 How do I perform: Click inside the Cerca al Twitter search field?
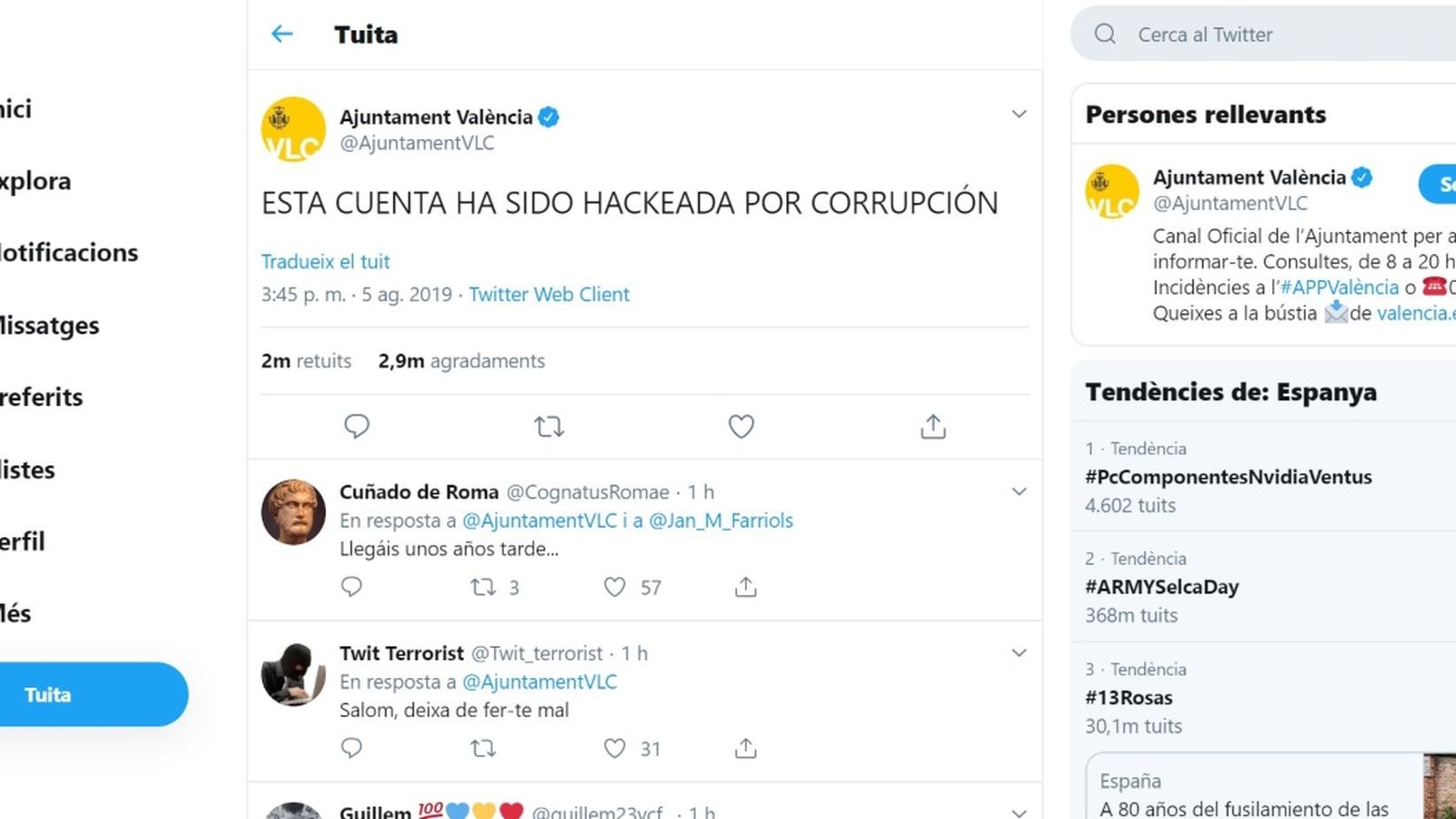click(x=1210, y=34)
